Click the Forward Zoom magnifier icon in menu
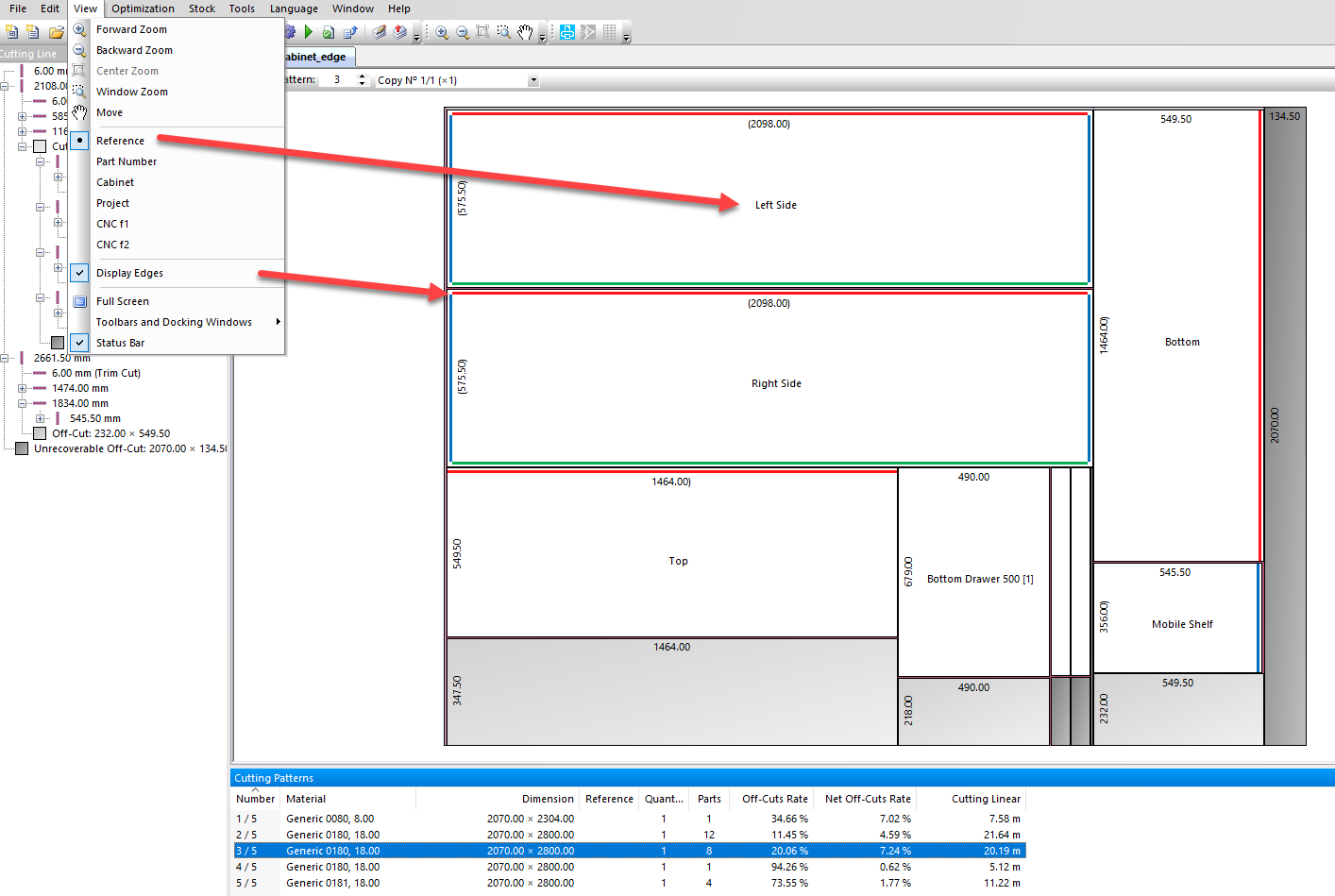Screen dimensions: 1335x896 (x=80, y=29)
